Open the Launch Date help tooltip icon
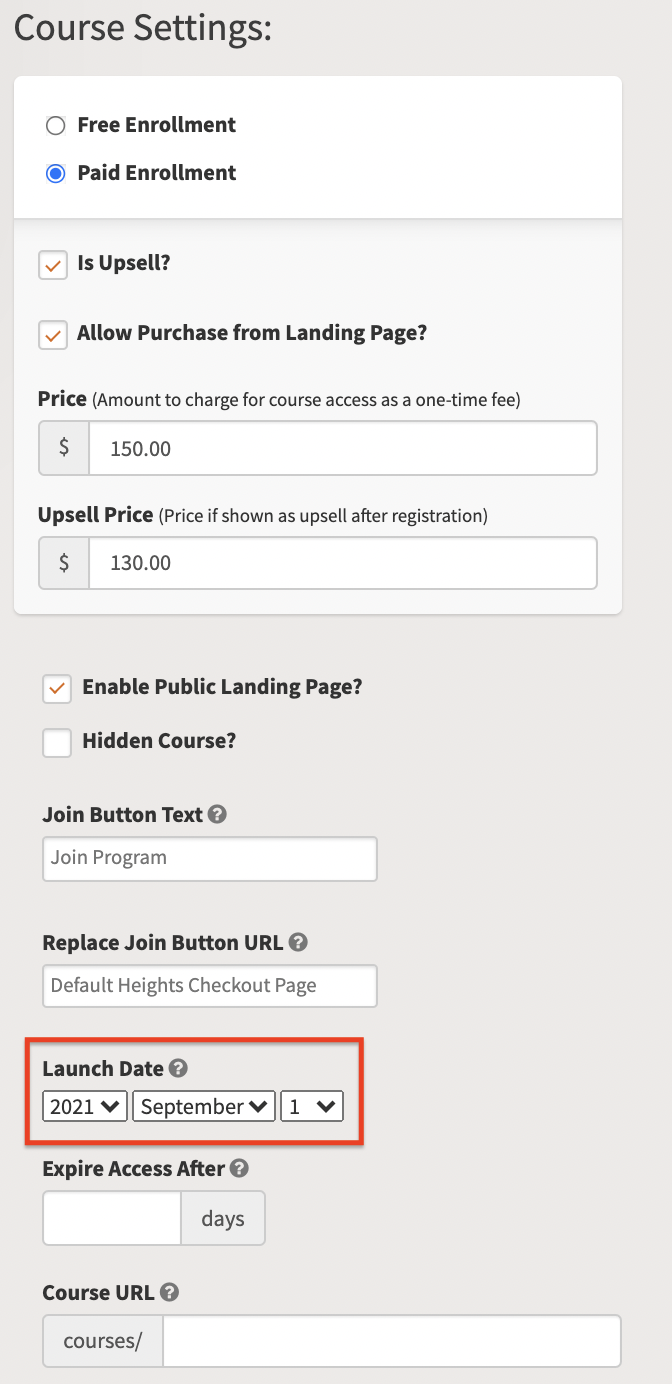 (178, 1069)
